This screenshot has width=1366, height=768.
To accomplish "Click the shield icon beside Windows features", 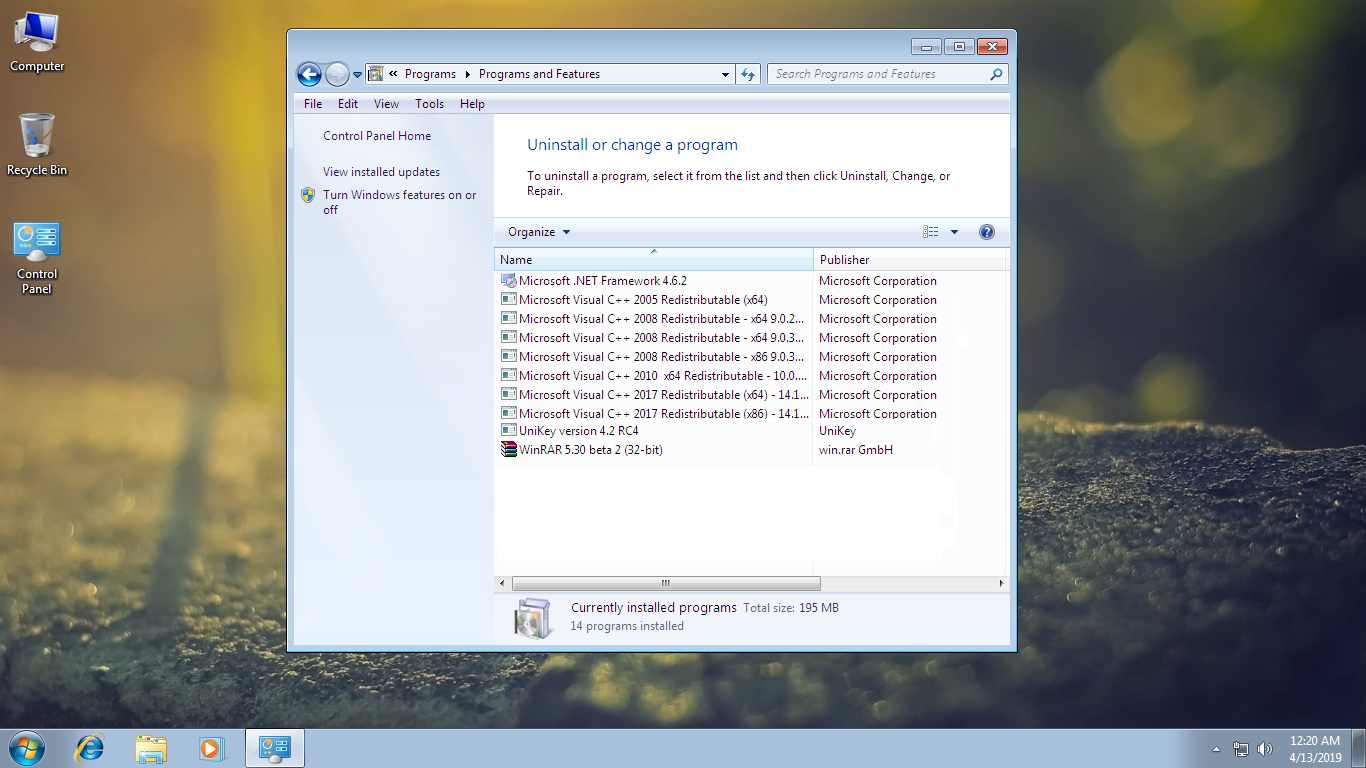I will coord(308,195).
